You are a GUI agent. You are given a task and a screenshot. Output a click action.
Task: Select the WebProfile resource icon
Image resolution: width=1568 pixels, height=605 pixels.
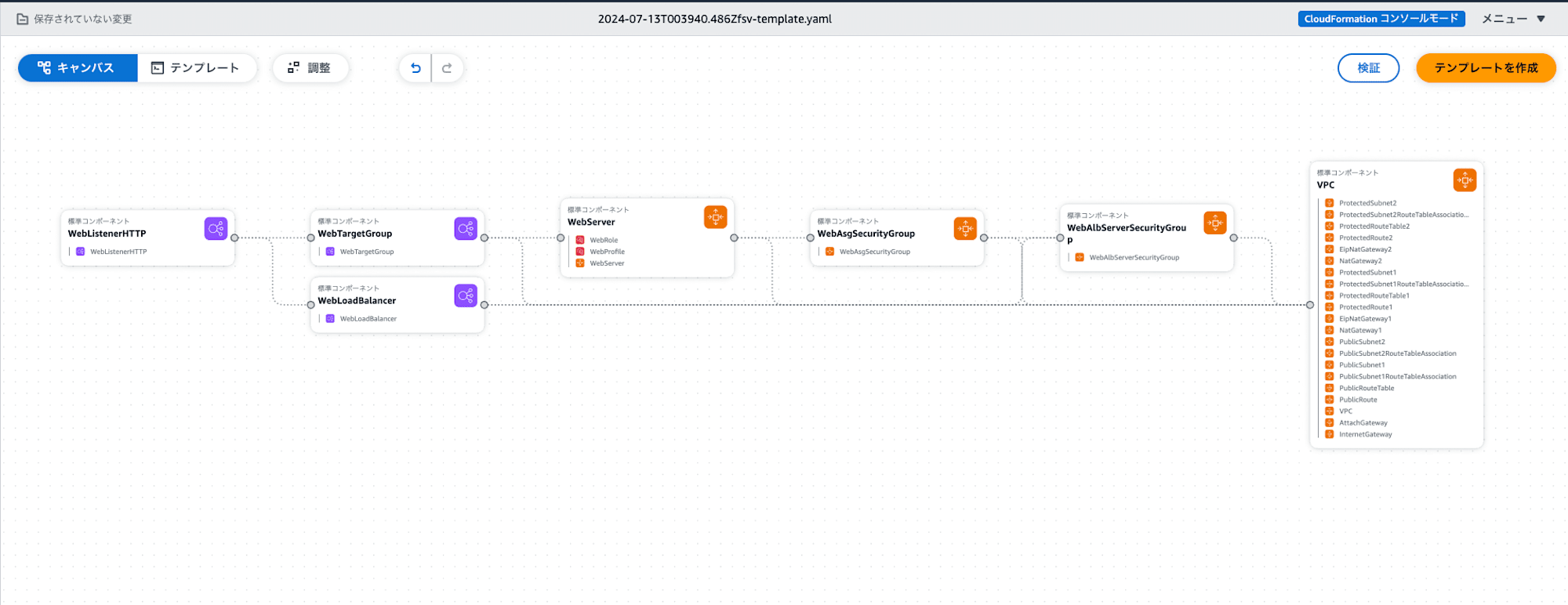(580, 252)
